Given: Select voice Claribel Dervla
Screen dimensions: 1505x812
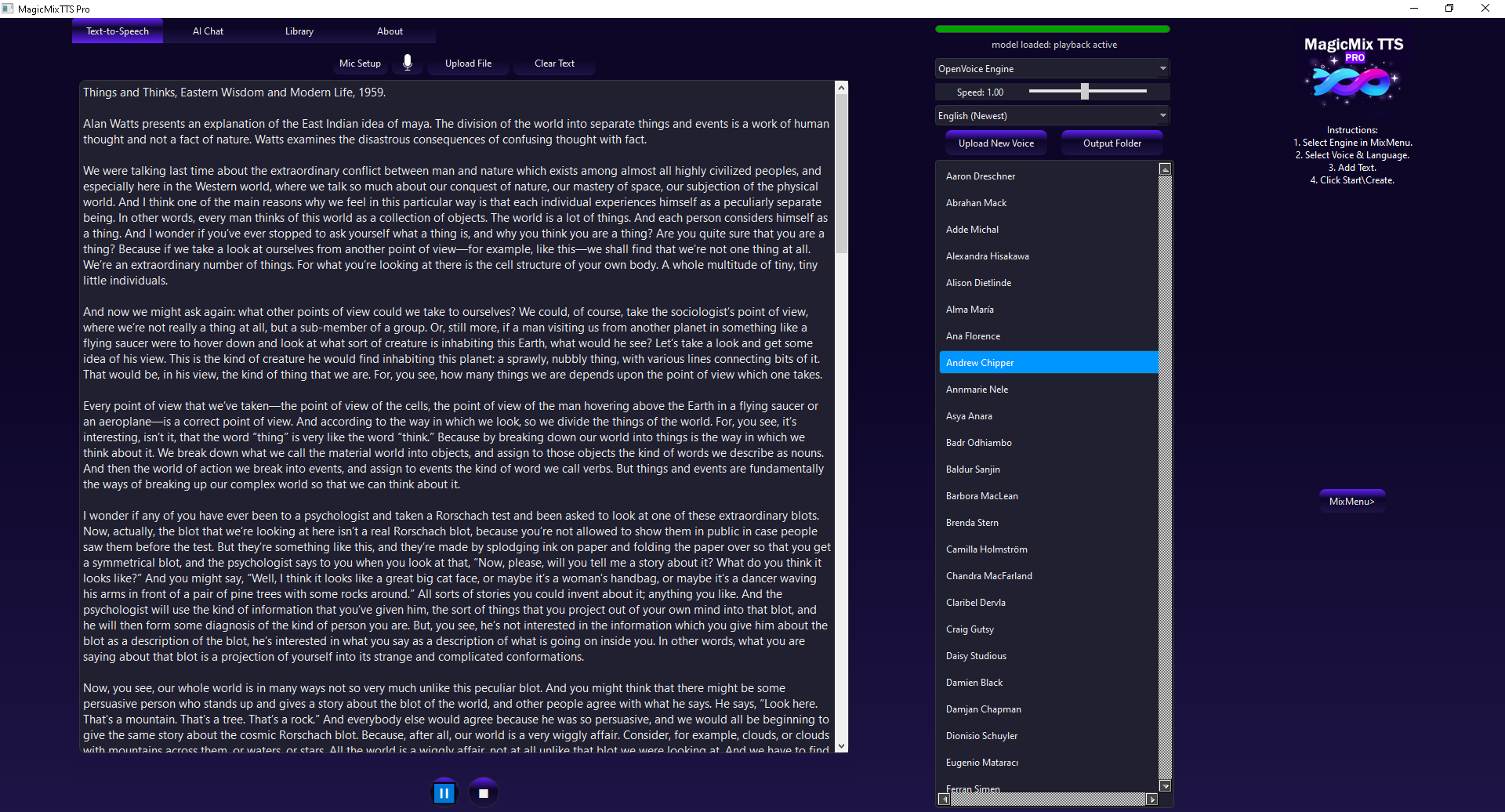Looking at the screenshot, I should (1049, 603).
